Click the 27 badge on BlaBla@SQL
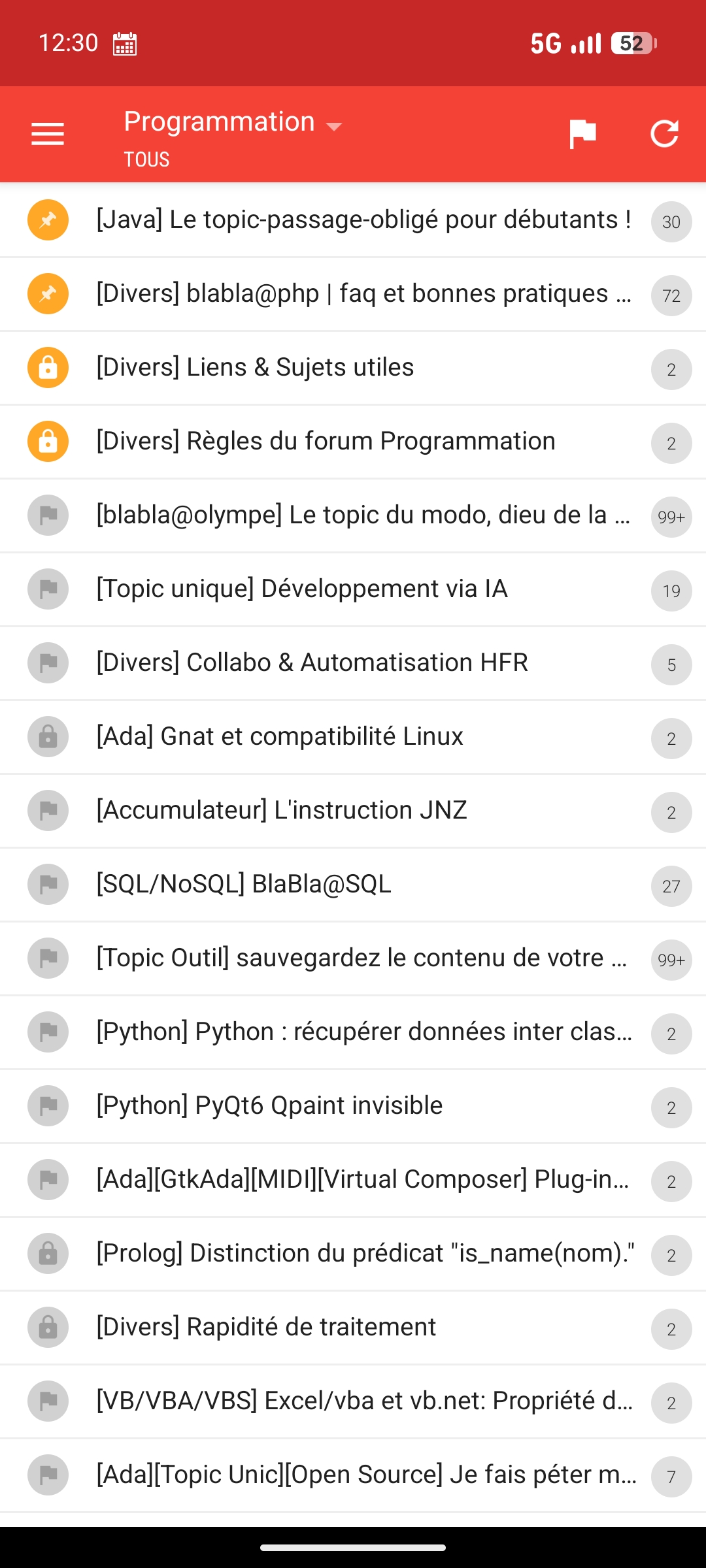This screenshot has height=1568, width=706. [x=671, y=887]
